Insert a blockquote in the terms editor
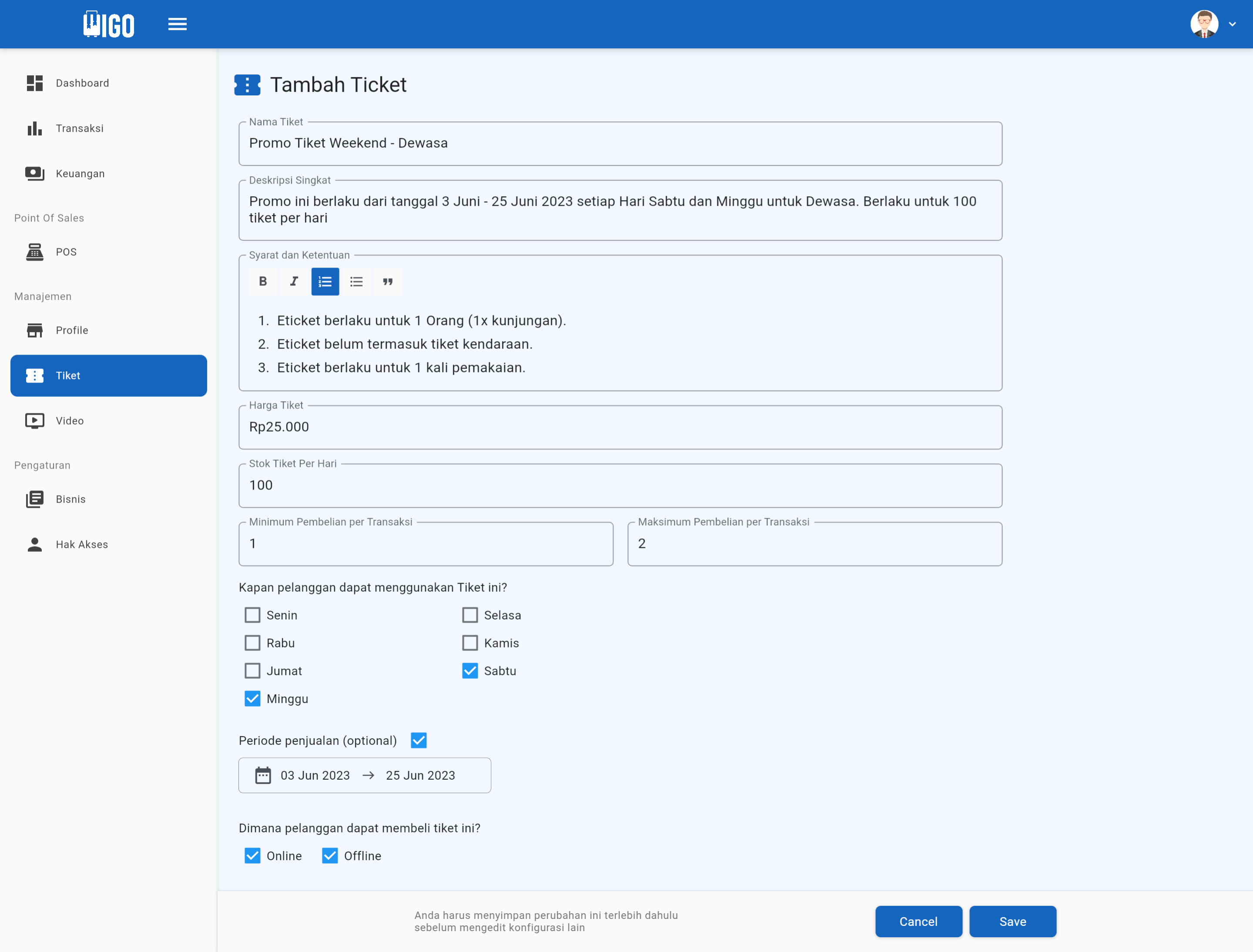 tap(388, 281)
